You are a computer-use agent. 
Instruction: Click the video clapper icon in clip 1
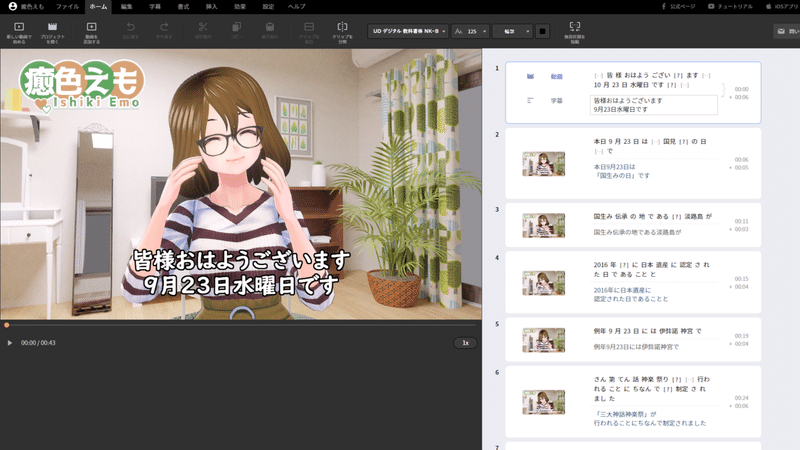[530, 77]
